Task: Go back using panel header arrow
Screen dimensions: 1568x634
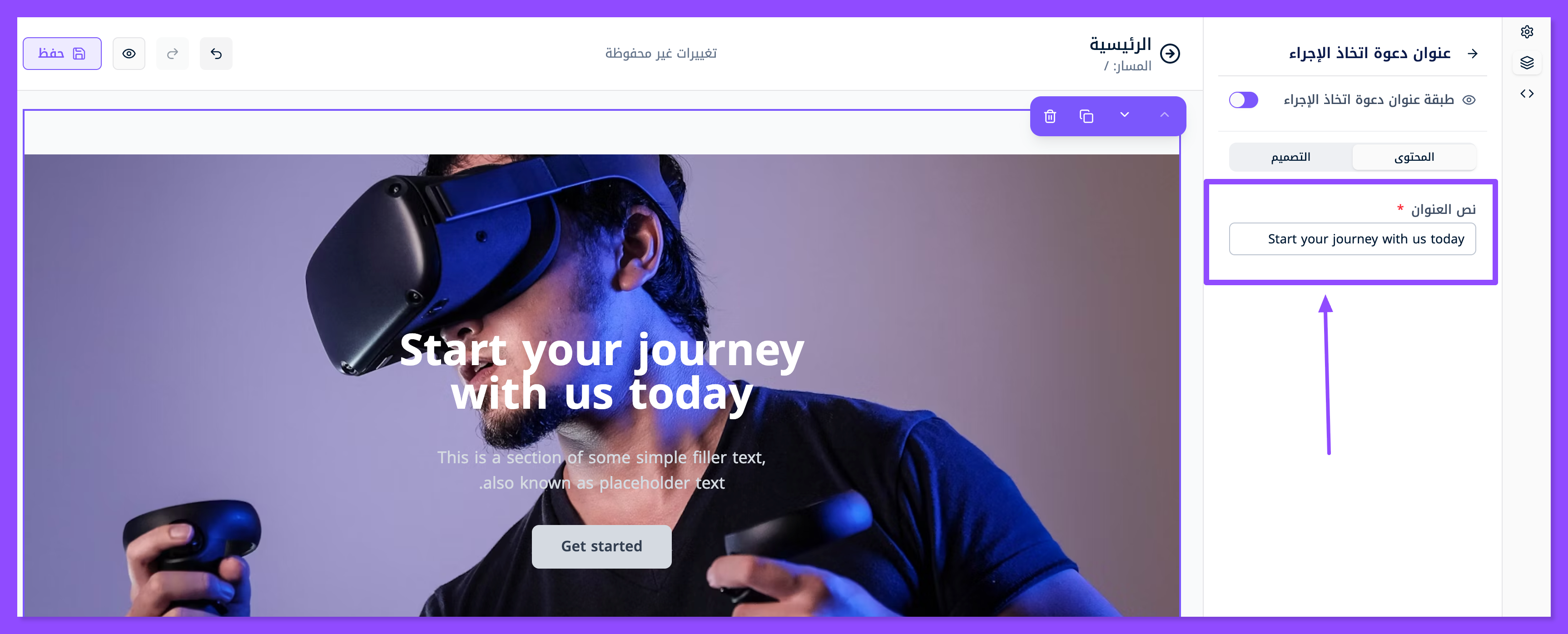Action: tap(1473, 54)
